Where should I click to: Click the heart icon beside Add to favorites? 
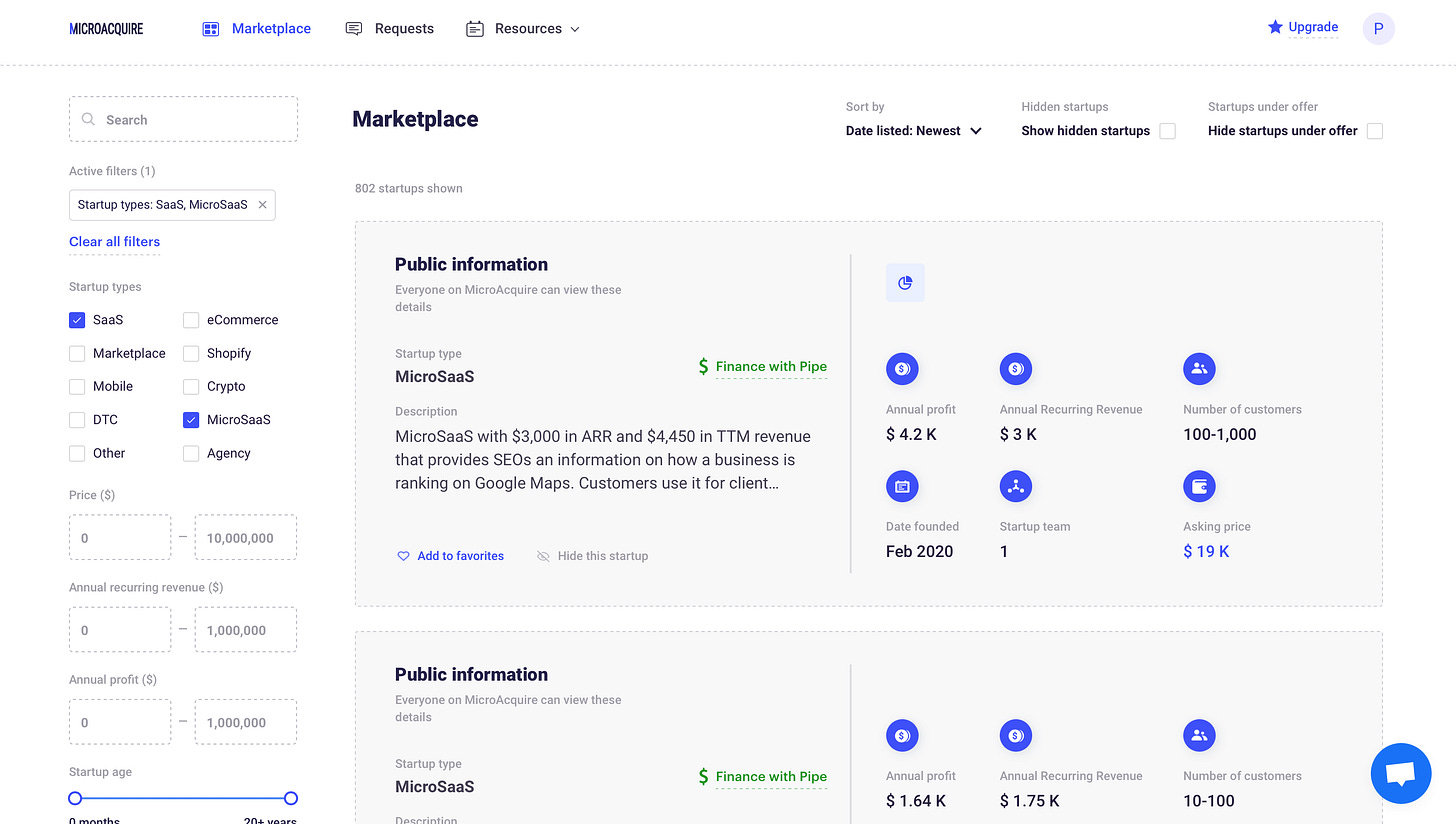point(404,556)
